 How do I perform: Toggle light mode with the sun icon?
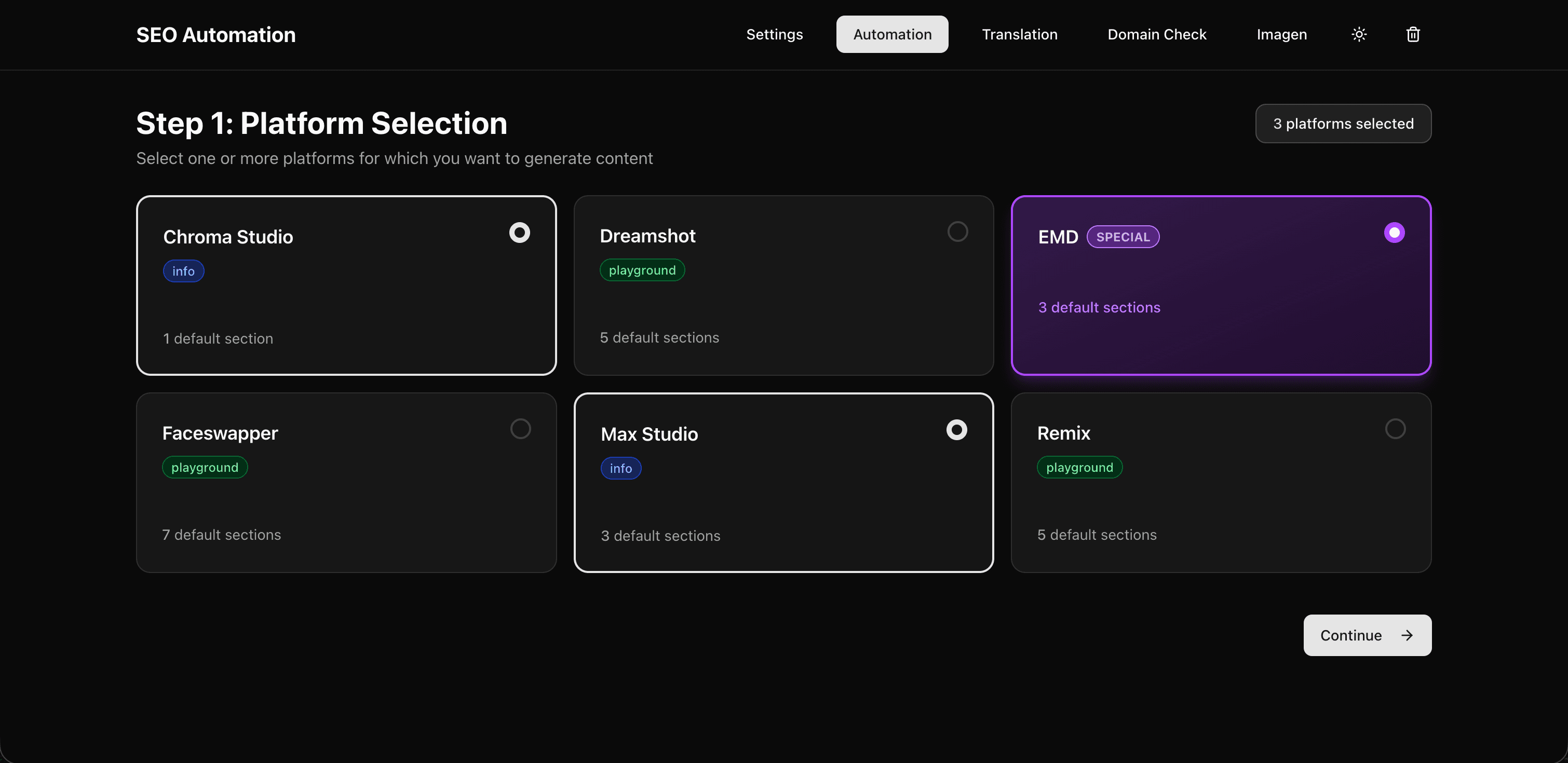tap(1359, 34)
